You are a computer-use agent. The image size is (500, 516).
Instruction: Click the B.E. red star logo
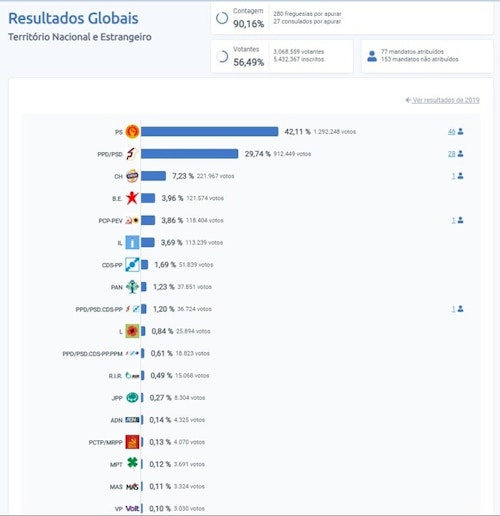tap(132, 198)
